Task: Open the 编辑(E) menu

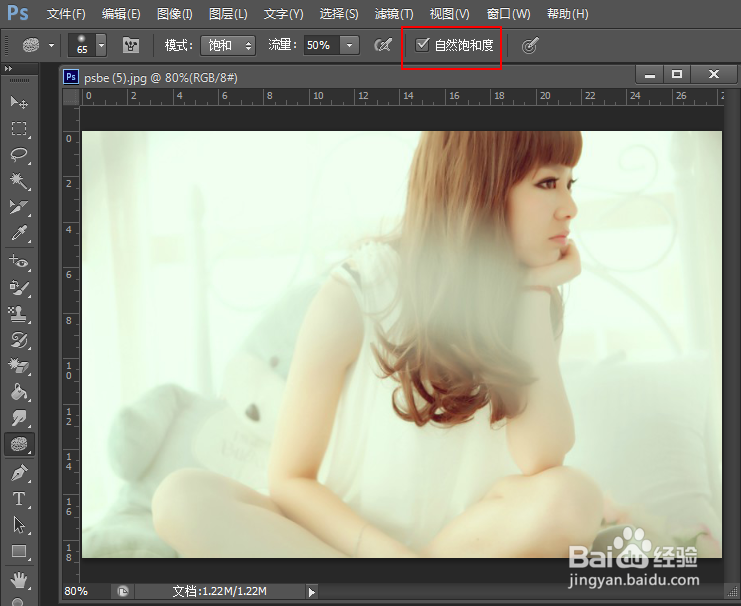Action: point(121,14)
